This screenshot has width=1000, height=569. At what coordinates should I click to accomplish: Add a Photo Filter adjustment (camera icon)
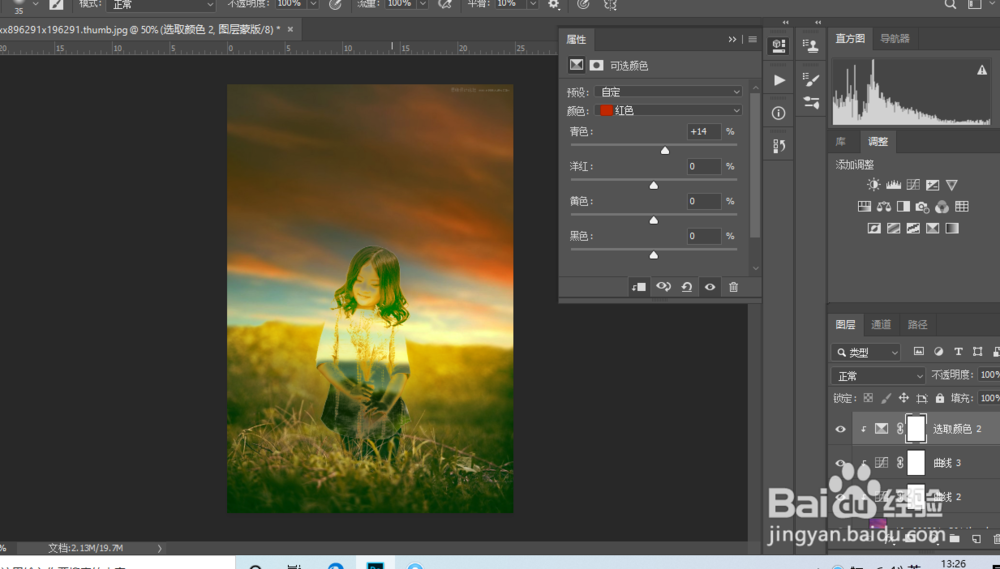tap(922, 207)
